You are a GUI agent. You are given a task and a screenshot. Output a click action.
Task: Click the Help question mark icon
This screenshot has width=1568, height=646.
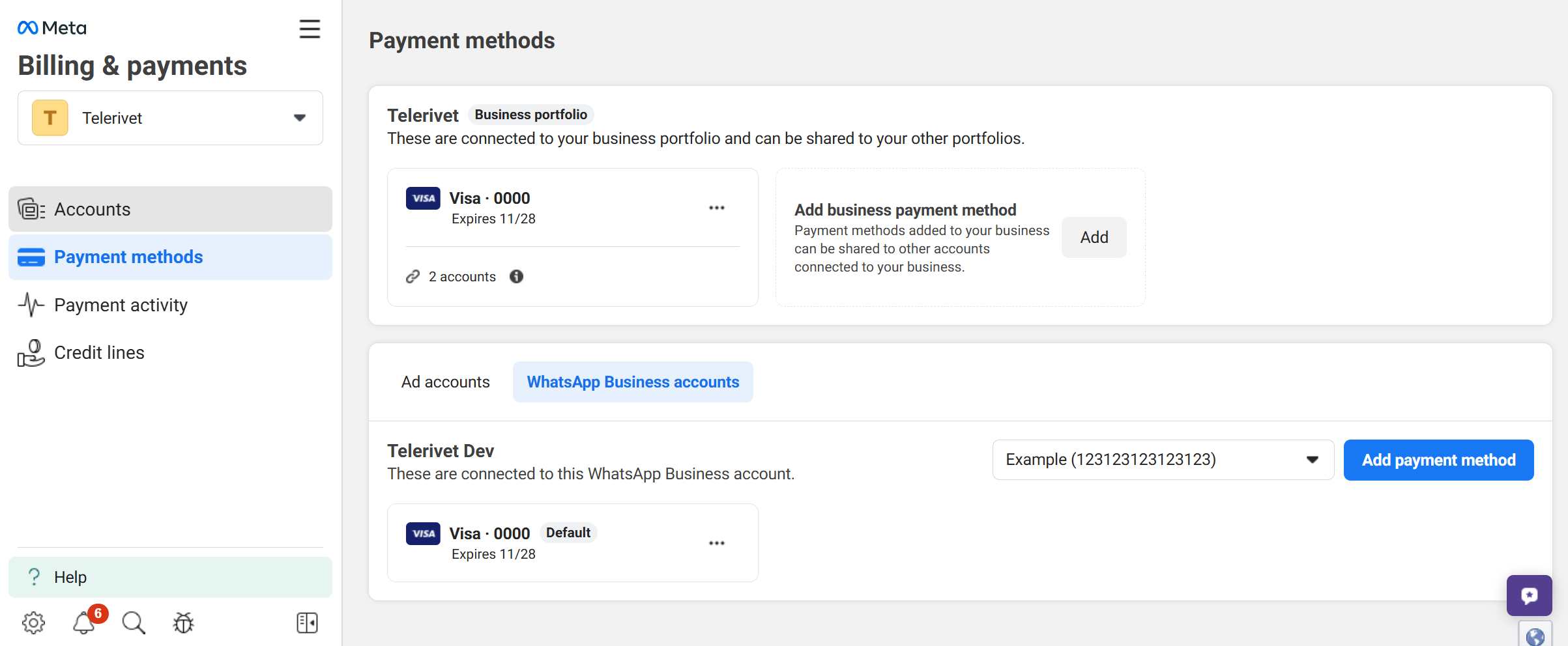click(x=34, y=577)
